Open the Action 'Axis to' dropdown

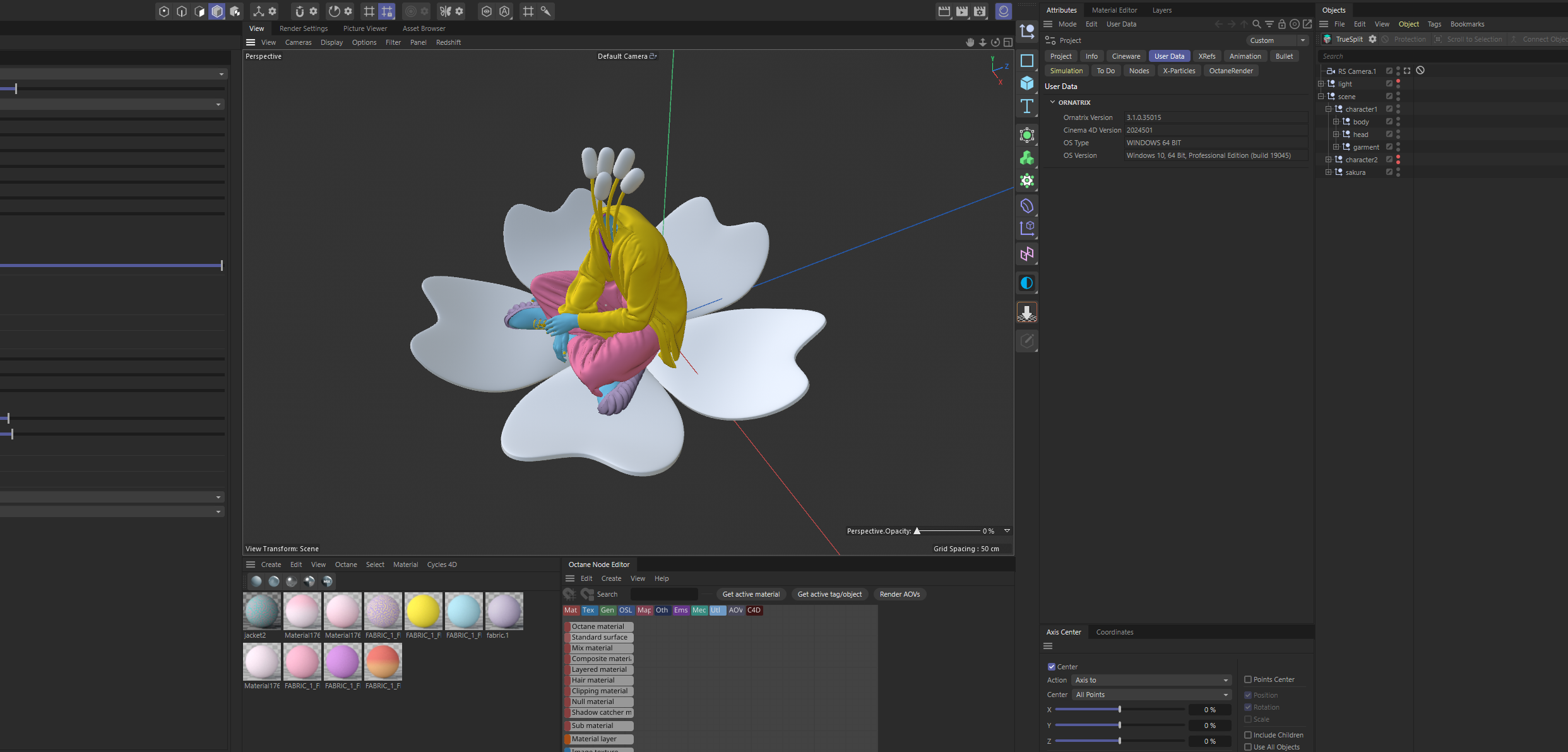pyautogui.click(x=1151, y=680)
